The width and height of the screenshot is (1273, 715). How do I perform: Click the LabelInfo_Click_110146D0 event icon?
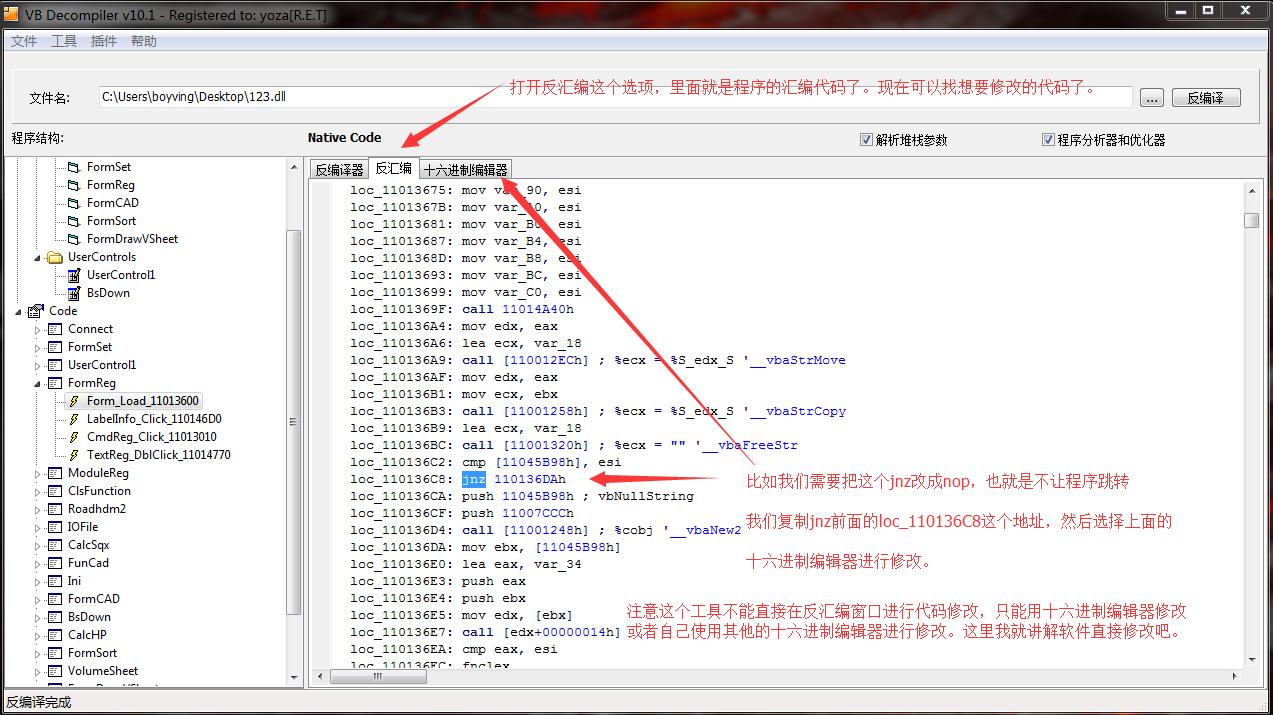(x=76, y=418)
